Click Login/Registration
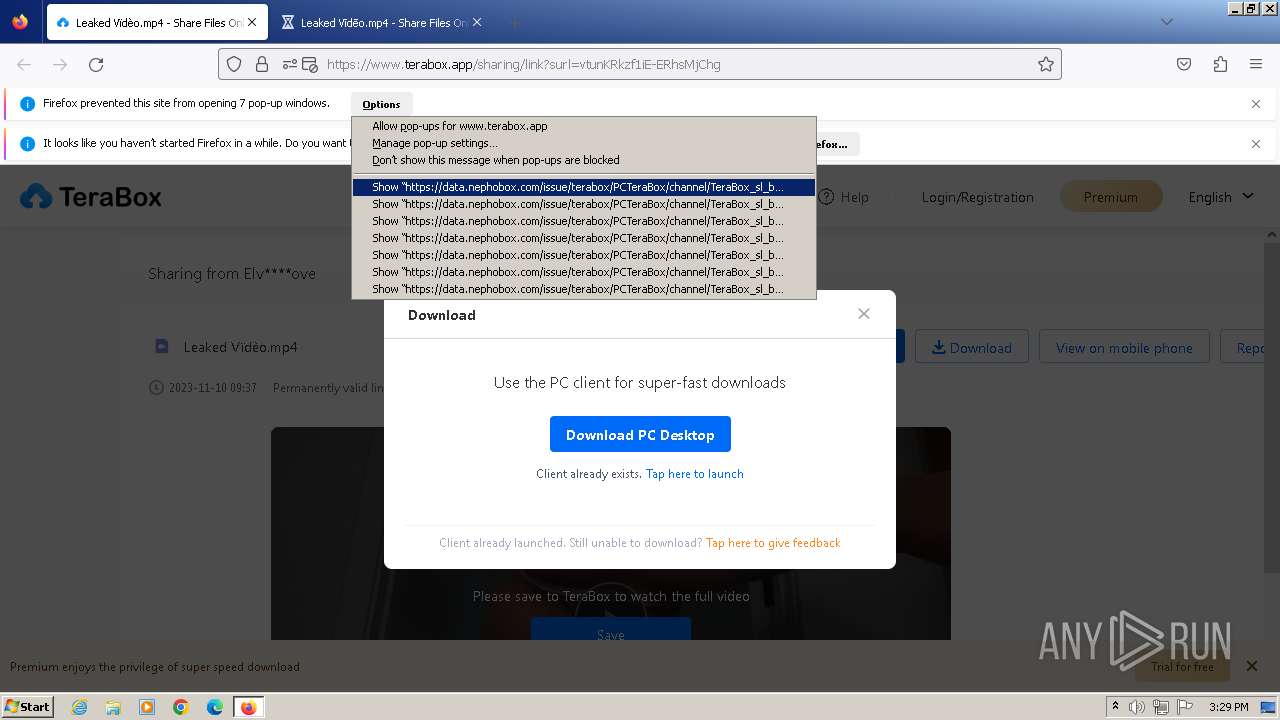Viewport: 1280px width, 720px height. (x=977, y=197)
